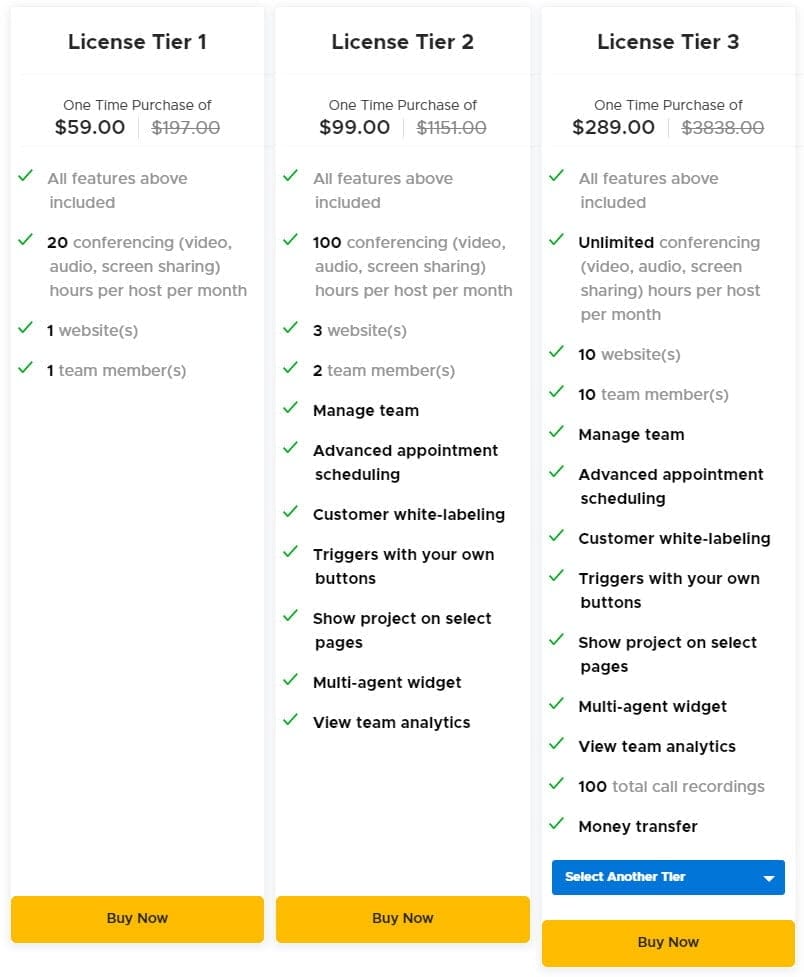804x977 pixels.
Task: Click checkmark beside Tier 2 View team analytics
Action: click(x=290, y=720)
